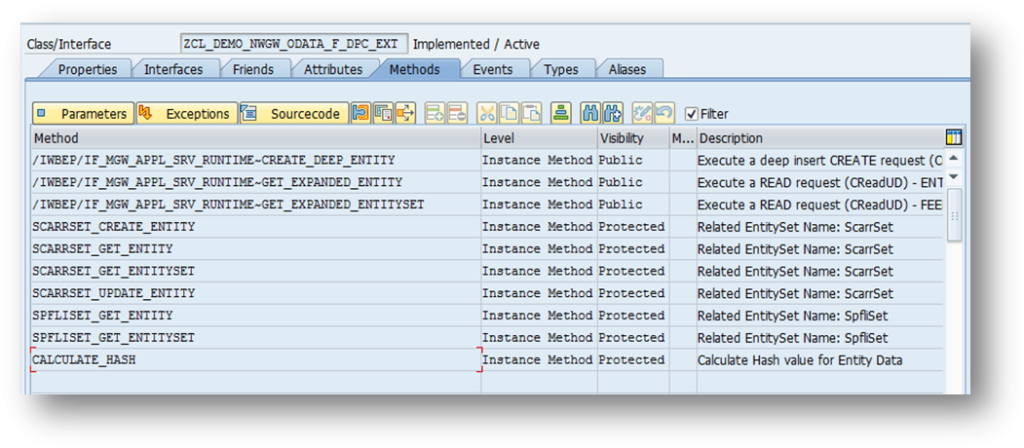
Task: Go to the Types tab
Action: (x=560, y=69)
